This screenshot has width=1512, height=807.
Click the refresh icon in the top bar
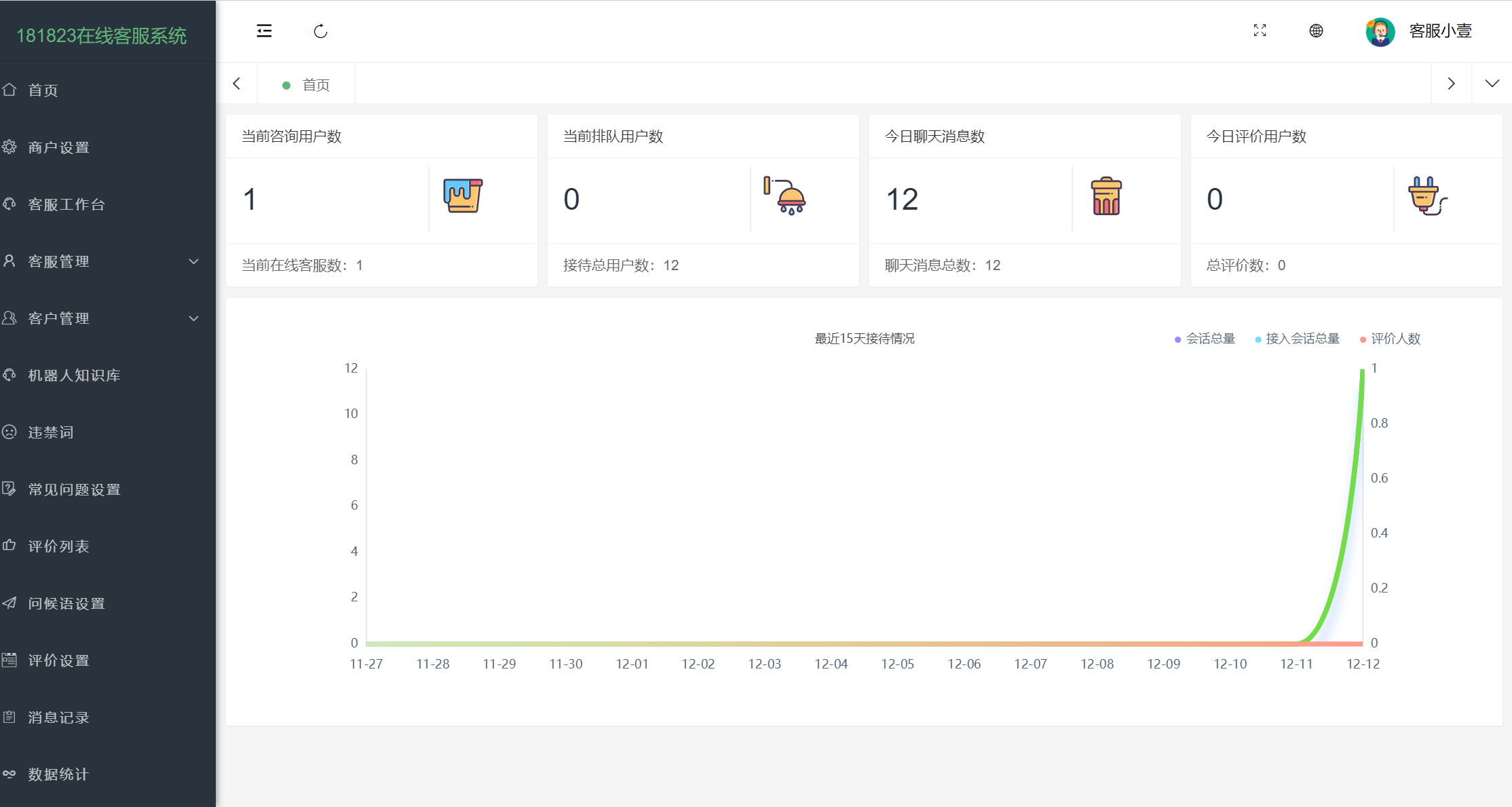tap(320, 31)
